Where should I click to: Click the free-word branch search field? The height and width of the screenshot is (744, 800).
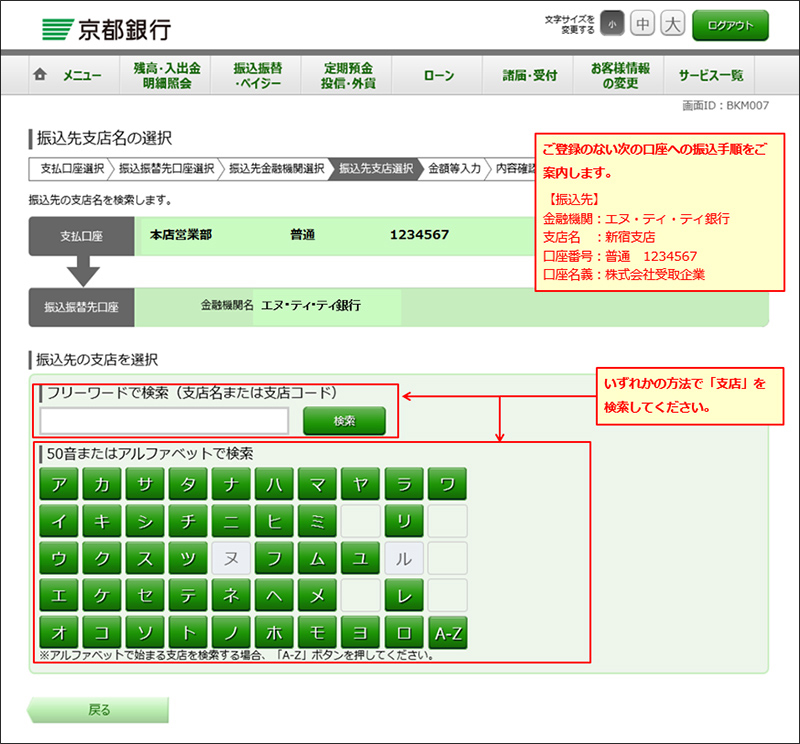164,421
